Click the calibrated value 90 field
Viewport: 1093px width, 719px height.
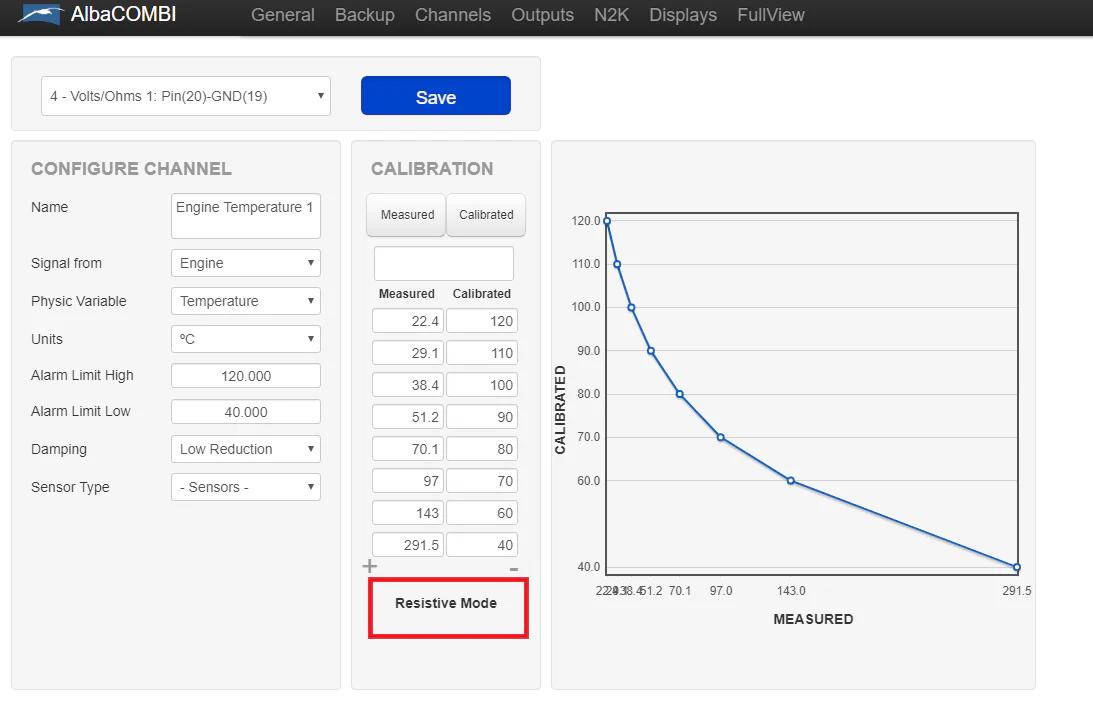(482, 417)
